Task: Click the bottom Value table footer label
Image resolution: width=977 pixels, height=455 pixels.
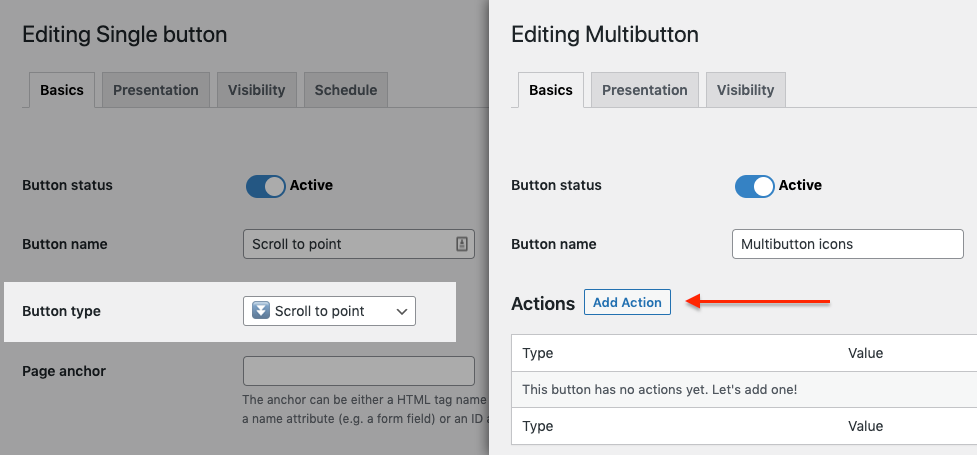Action: click(x=865, y=426)
